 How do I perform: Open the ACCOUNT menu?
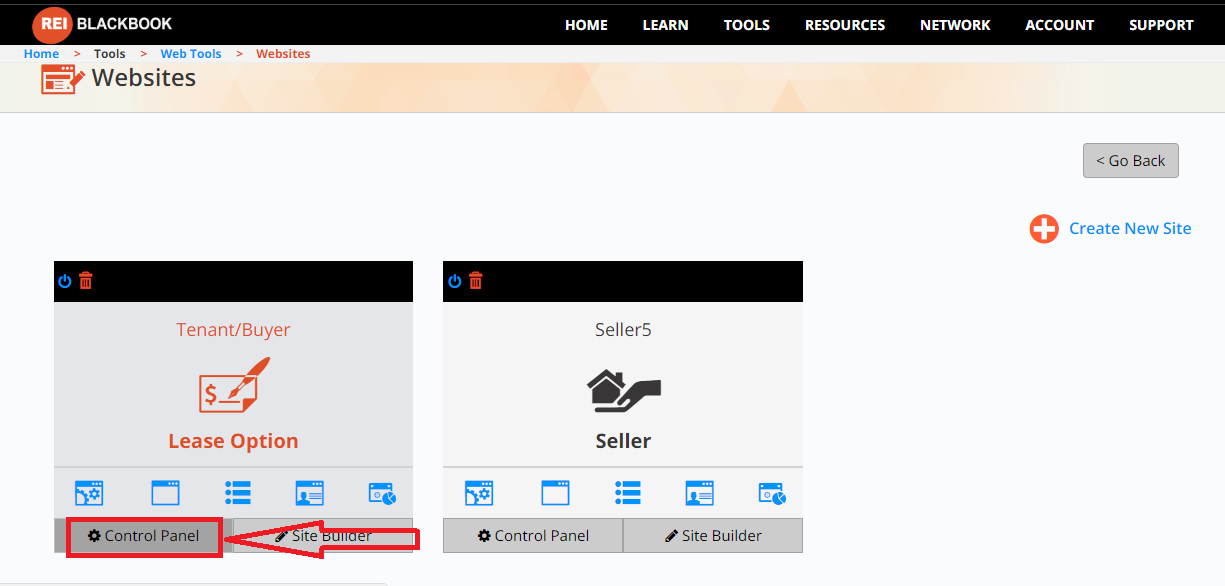(1060, 25)
